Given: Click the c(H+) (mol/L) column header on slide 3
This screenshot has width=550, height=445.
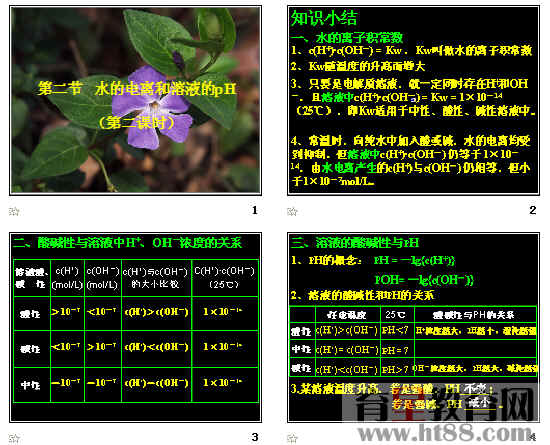Looking at the screenshot, I should click(67, 278).
